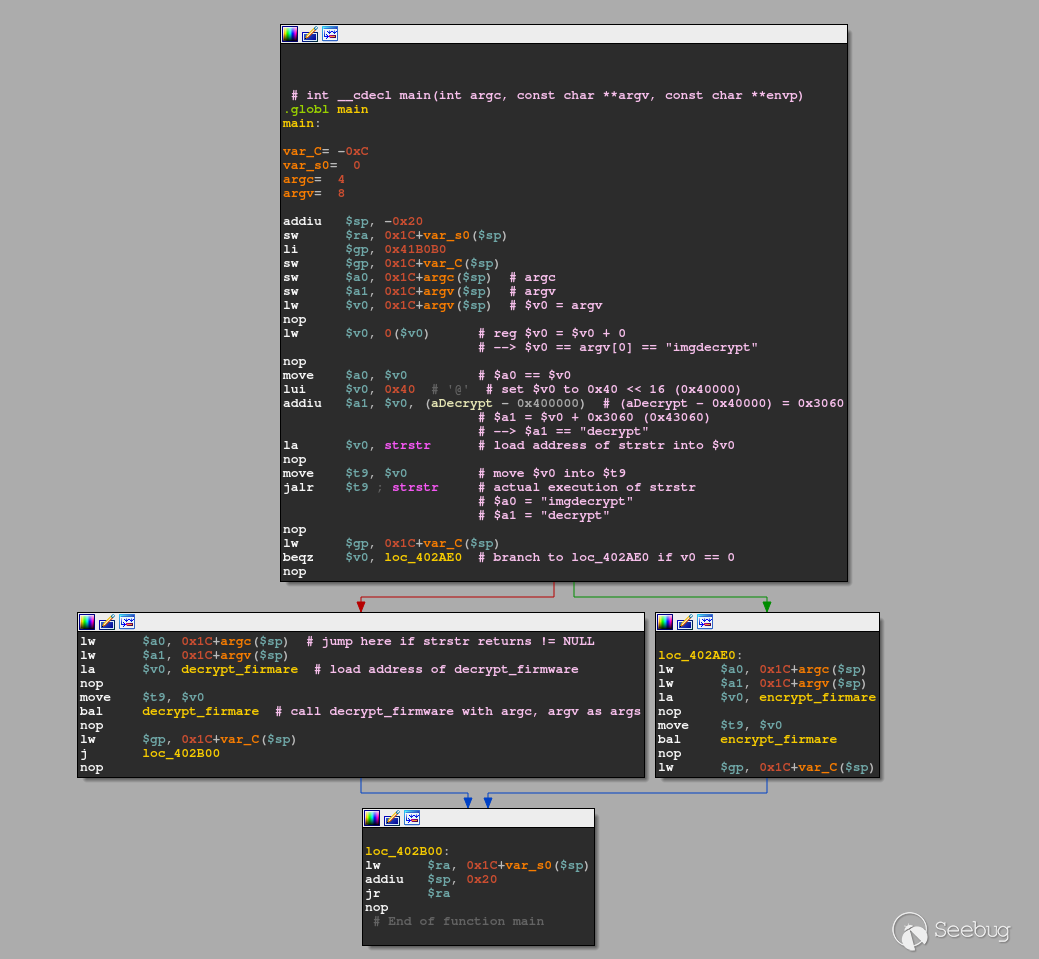Click color icon on loc_402B00 block

pos(372,818)
